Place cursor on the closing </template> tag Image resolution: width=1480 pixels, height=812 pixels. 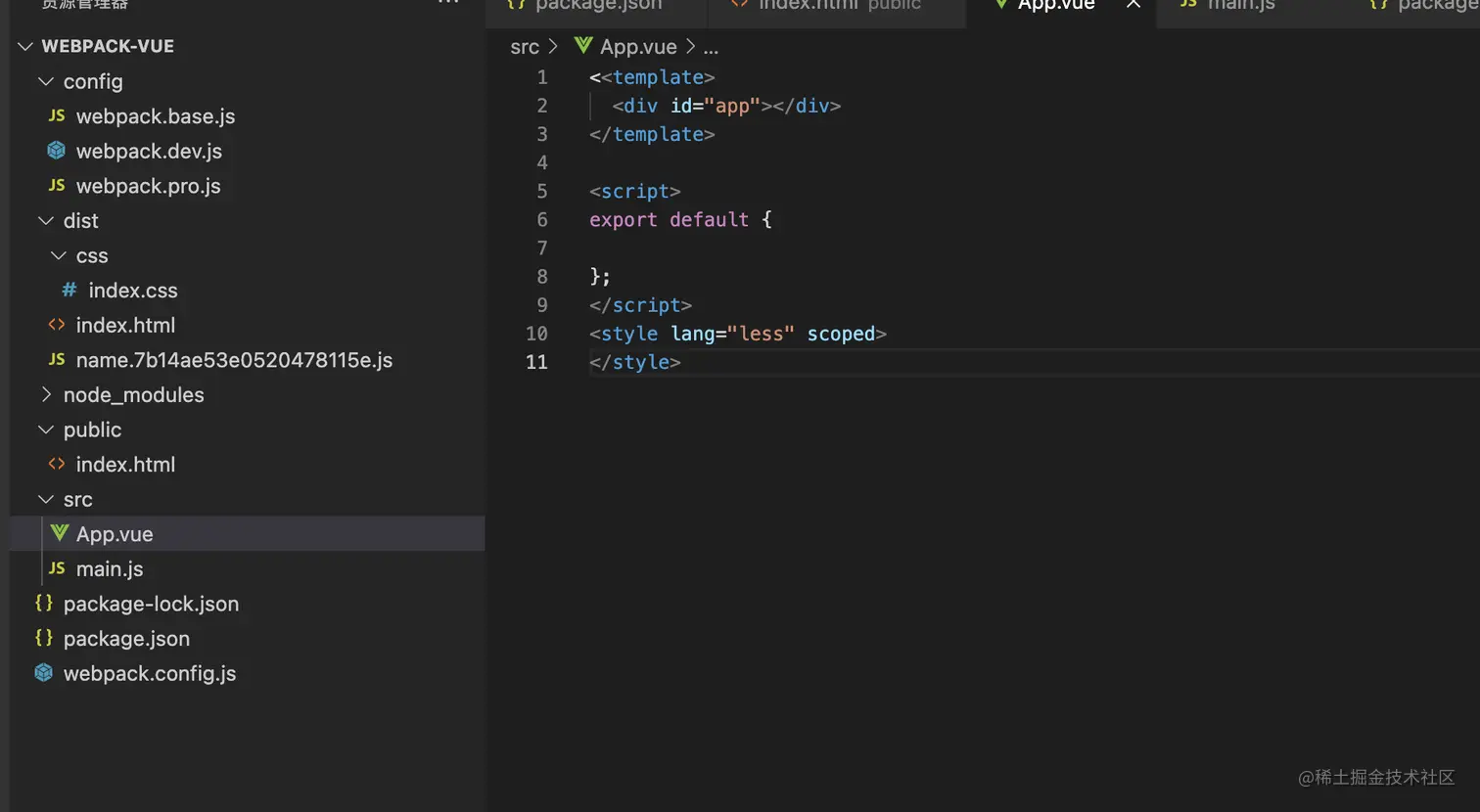coord(652,134)
